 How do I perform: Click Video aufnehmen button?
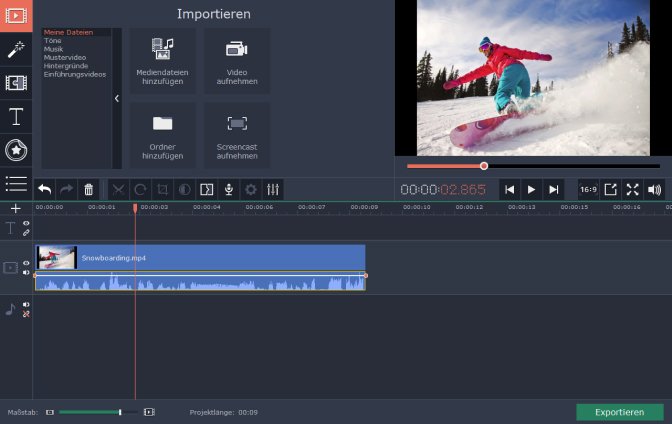pos(237,61)
